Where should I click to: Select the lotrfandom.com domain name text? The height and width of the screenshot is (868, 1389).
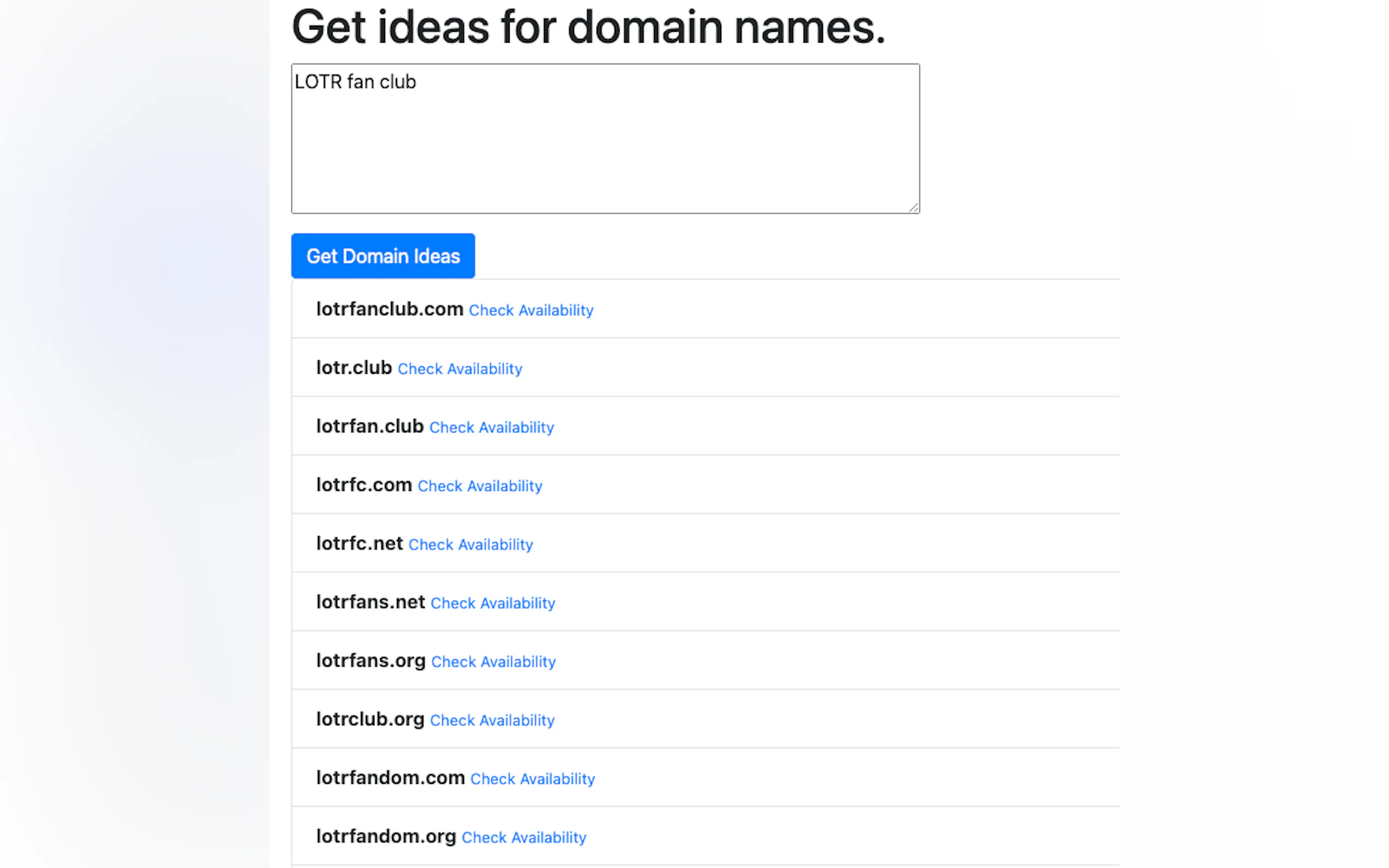coord(390,777)
